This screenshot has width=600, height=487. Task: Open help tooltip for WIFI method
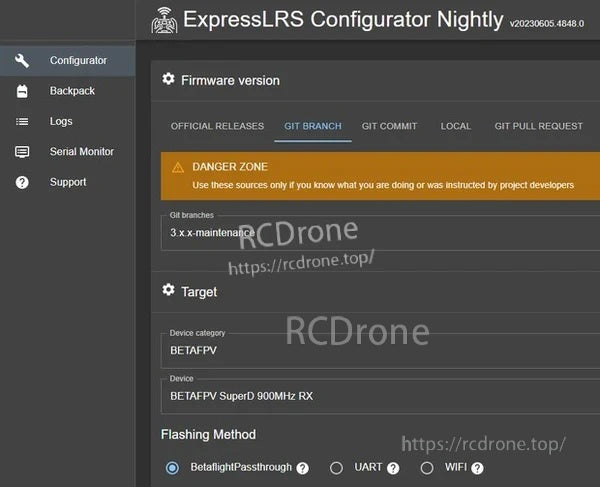pyautogui.click(x=477, y=468)
